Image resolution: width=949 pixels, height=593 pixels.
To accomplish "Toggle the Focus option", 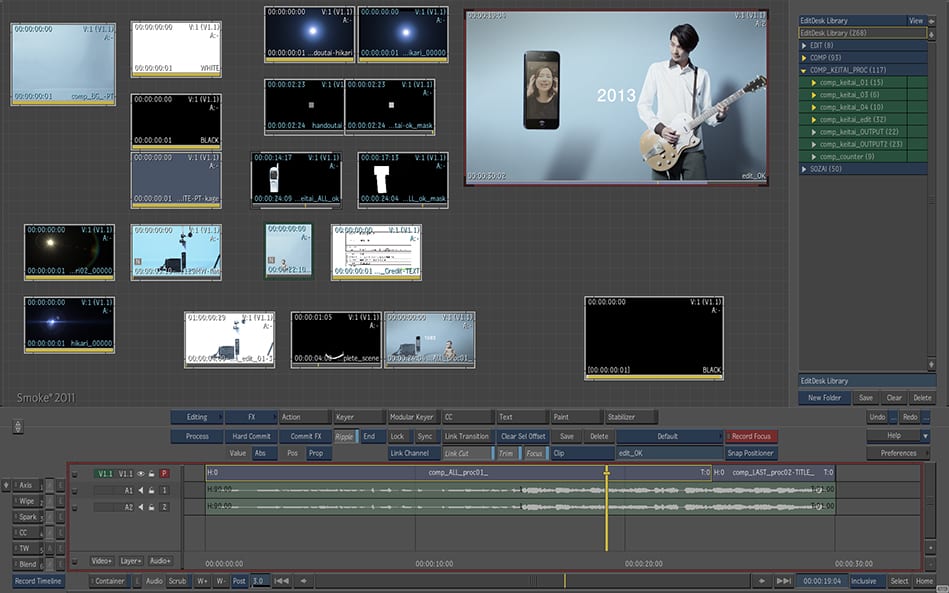I will 534,453.
